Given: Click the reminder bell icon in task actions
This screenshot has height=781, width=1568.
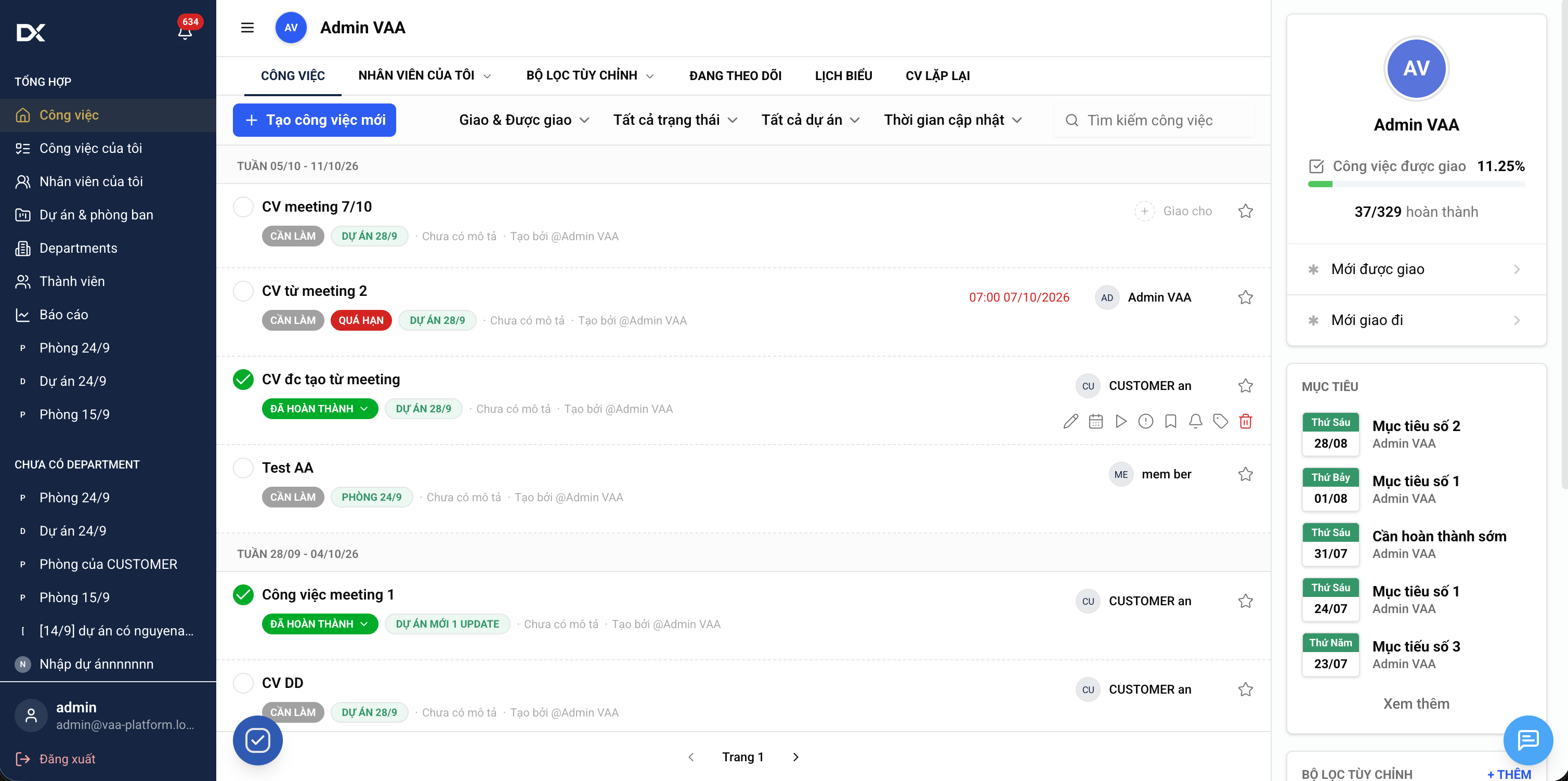Looking at the screenshot, I should (1195, 421).
